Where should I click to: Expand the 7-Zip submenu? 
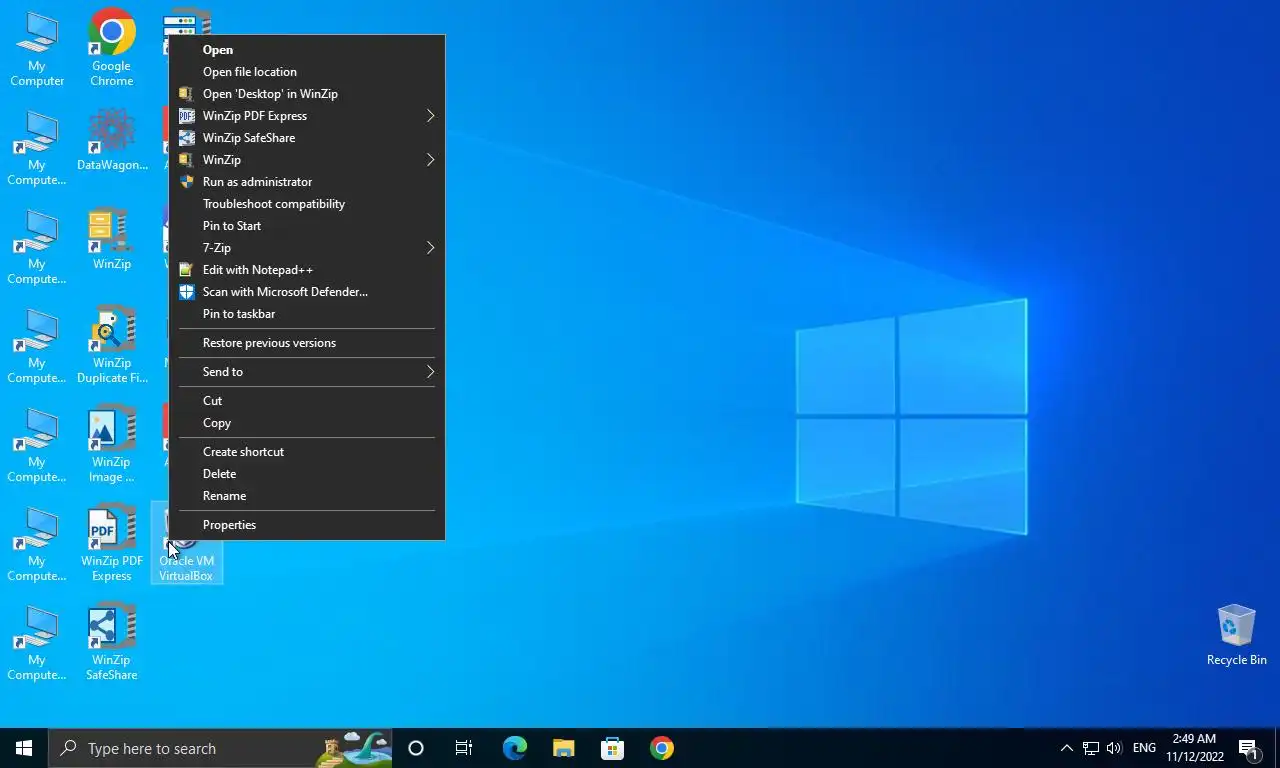[x=307, y=247]
